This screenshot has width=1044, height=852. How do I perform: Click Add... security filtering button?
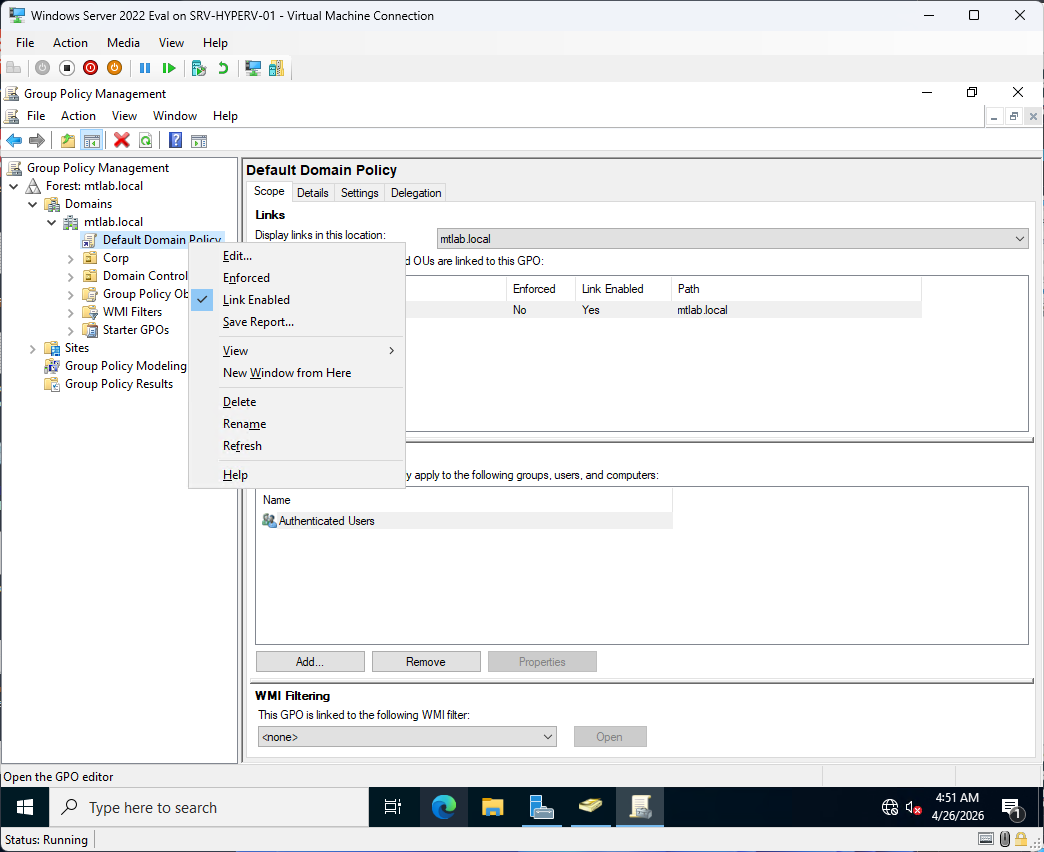pos(310,662)
